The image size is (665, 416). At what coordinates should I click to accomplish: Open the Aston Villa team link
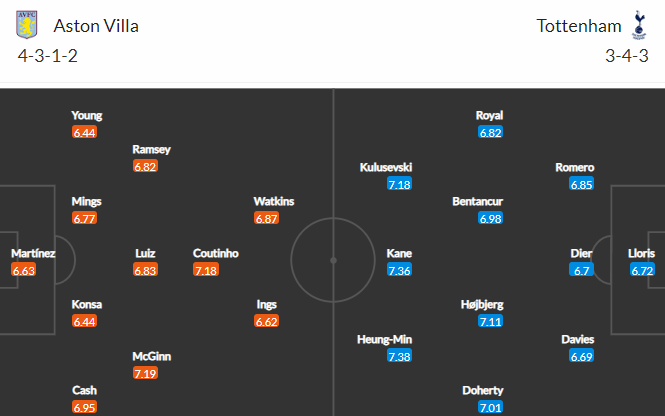point(96,26)
